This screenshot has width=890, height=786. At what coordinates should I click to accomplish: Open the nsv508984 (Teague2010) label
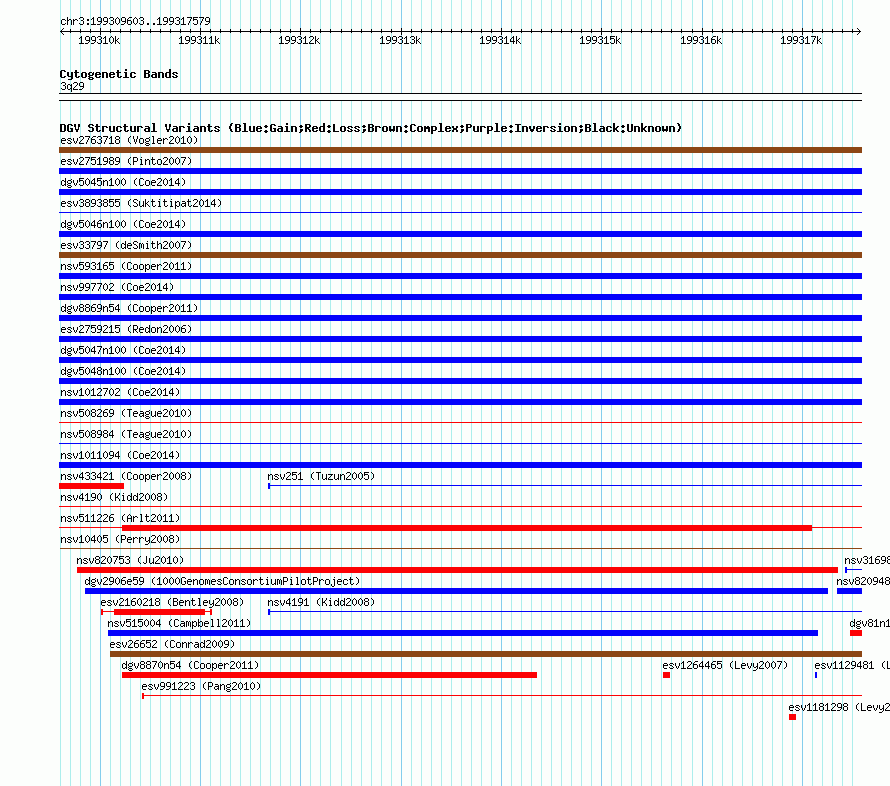[126, 434]
